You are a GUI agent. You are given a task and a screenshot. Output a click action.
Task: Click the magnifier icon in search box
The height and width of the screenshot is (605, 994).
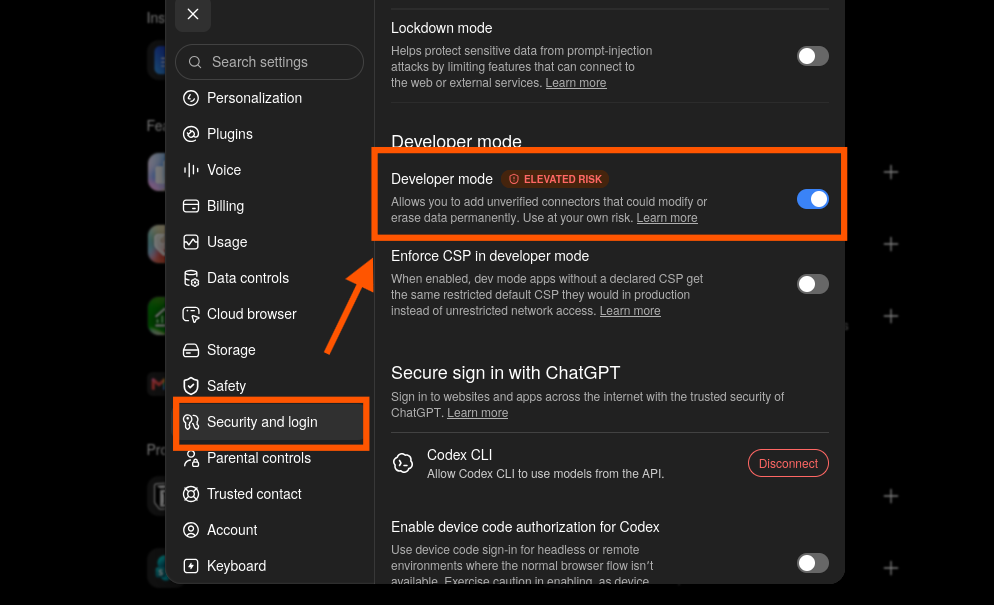click(x=195, y=62)
